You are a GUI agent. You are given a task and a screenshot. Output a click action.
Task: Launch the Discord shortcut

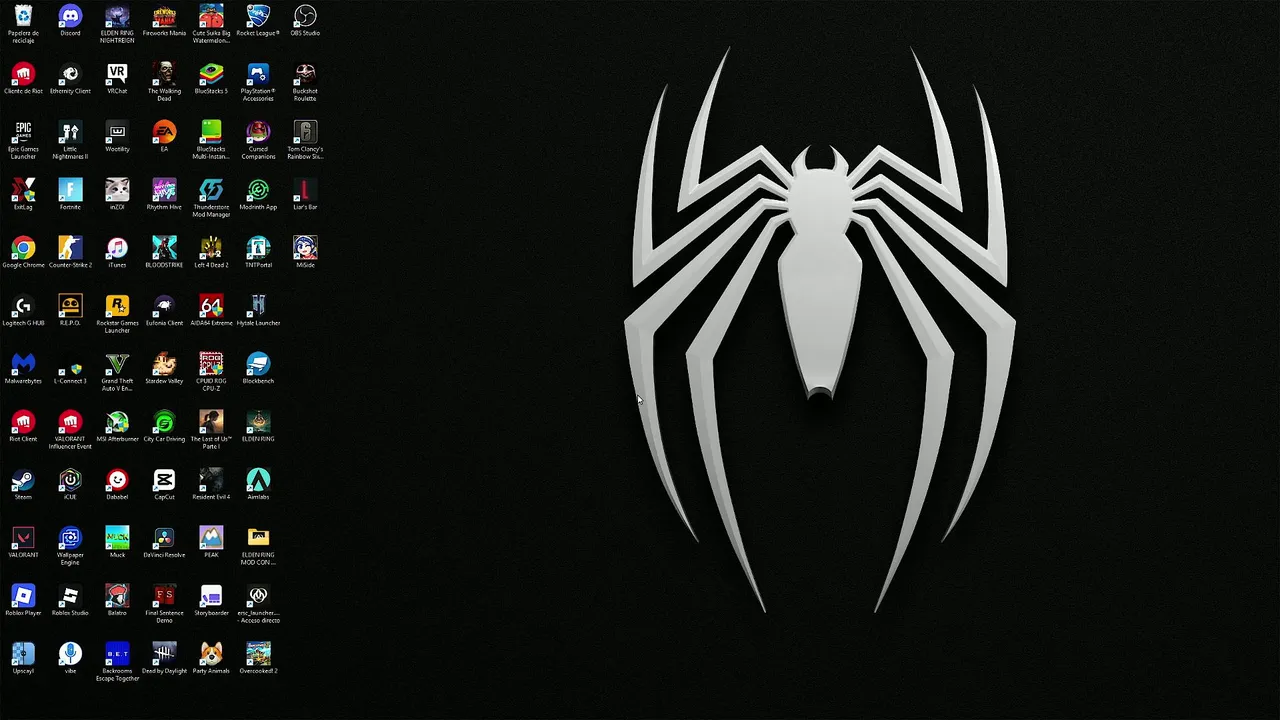point(70,17)
